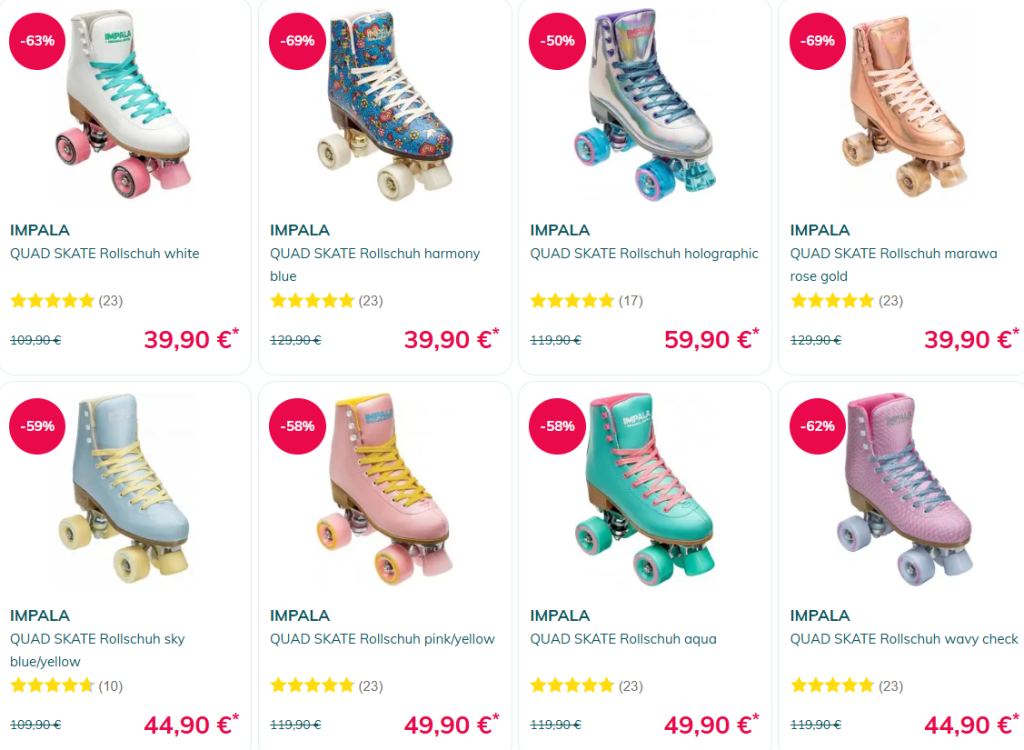Click the -63% discount badge

coord(38,41)
